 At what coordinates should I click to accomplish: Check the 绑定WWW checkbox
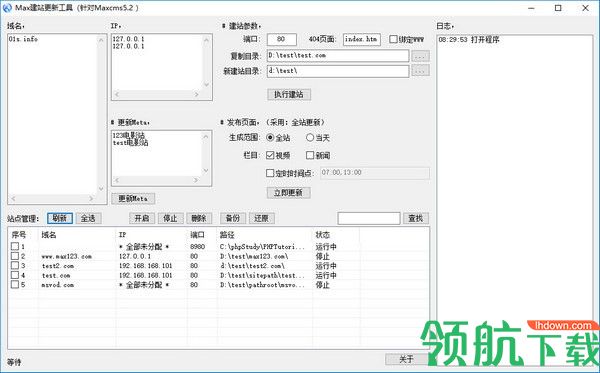[x=393, y=39]
